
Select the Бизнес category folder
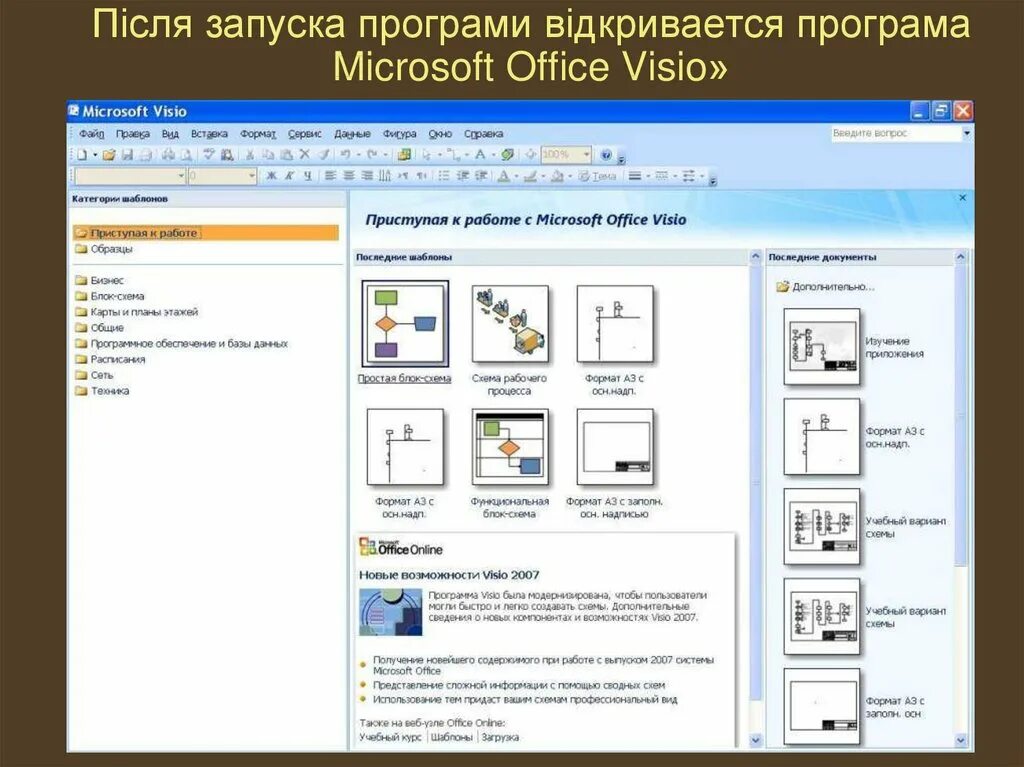click(x=99, y=280)
